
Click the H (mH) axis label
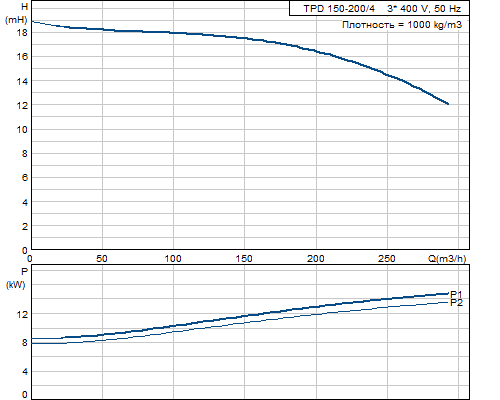pos(17,13)
